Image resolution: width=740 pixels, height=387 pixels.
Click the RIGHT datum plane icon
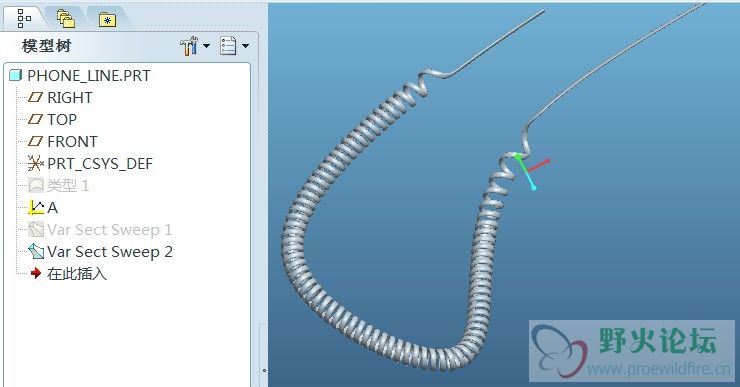[x=35, y=97]
